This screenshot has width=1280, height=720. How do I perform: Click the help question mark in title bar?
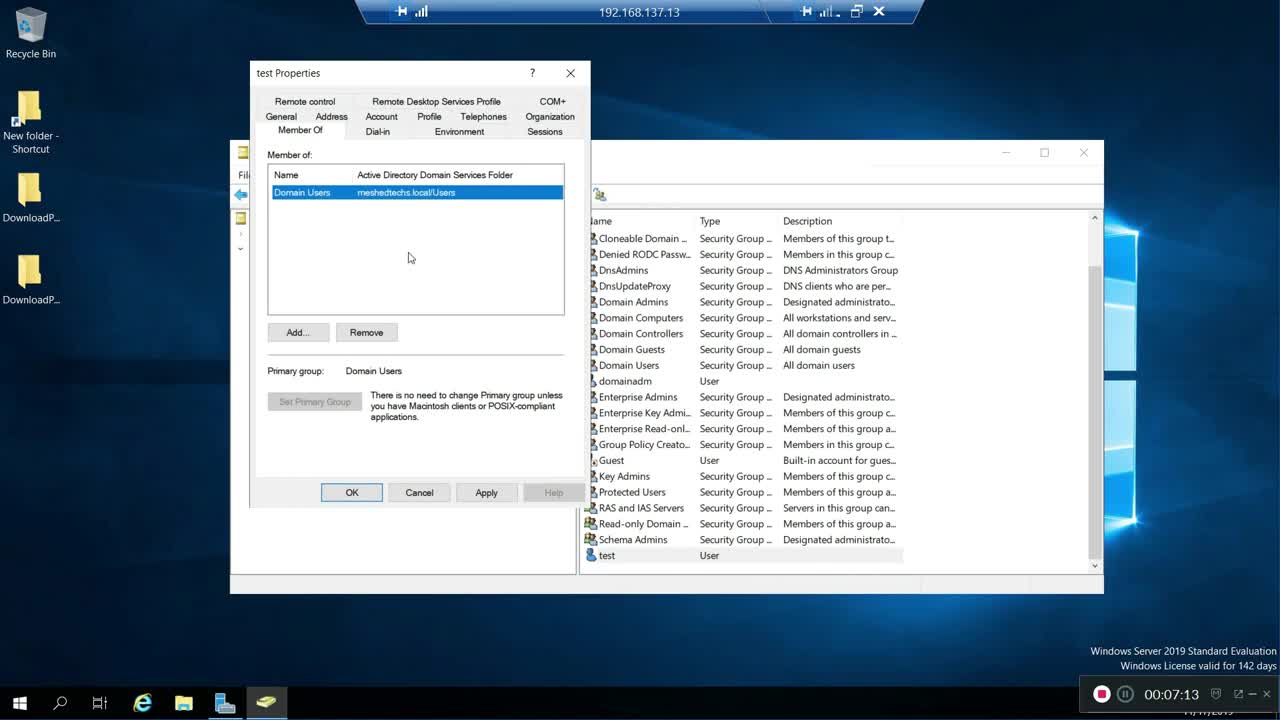pyautogui.click(x=532, y=73)
